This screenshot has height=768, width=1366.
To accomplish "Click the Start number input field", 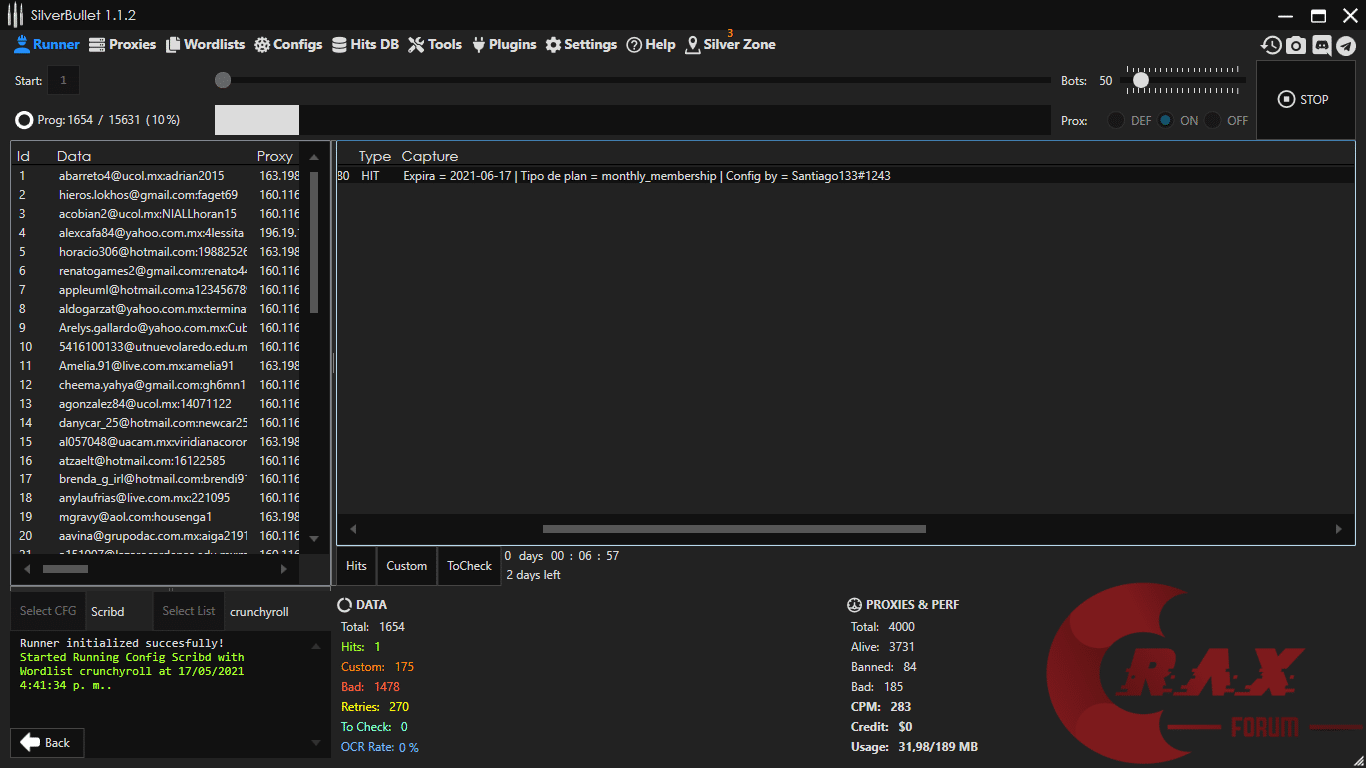I will [x=63, y=80].
